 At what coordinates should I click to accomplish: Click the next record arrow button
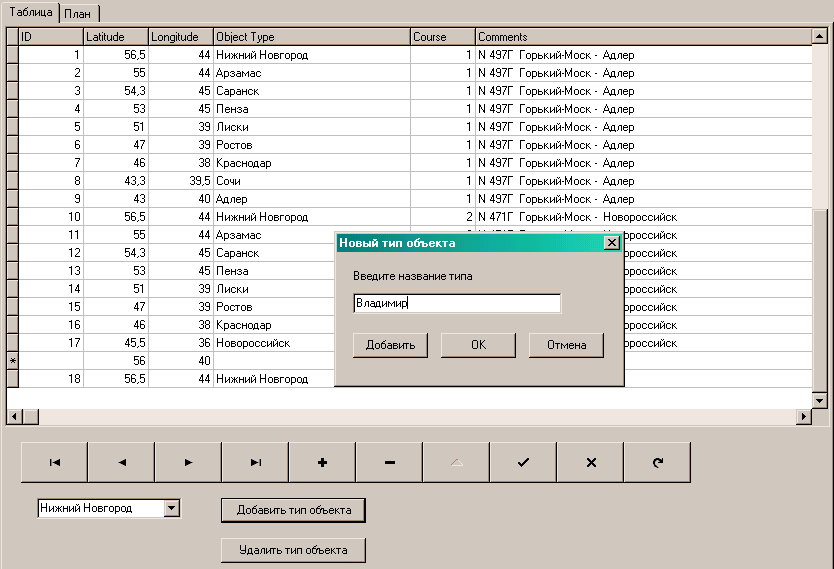coord(188,462)
